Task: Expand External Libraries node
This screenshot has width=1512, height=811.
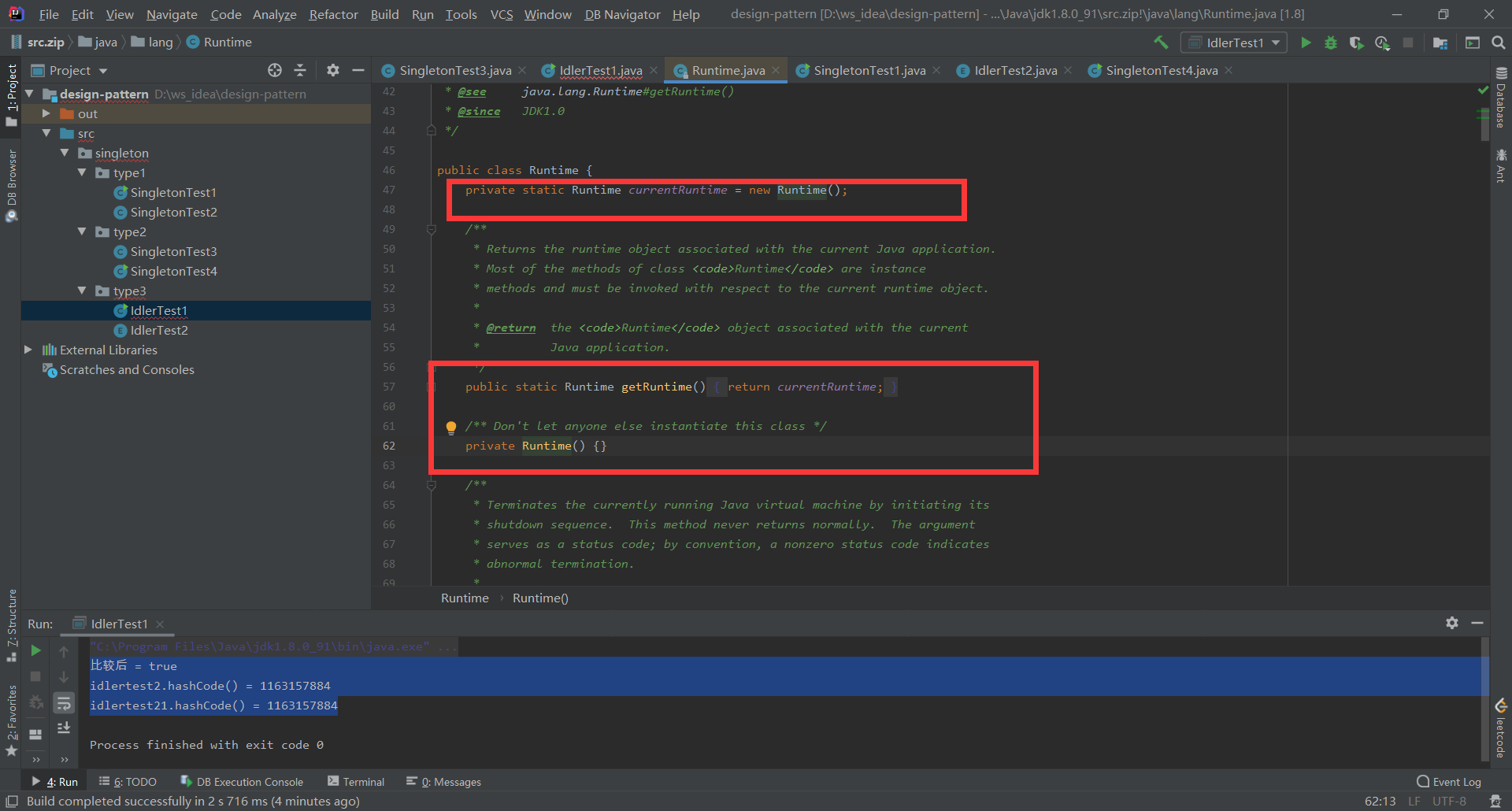Action: pyautogui.click(x=28, y=350)
